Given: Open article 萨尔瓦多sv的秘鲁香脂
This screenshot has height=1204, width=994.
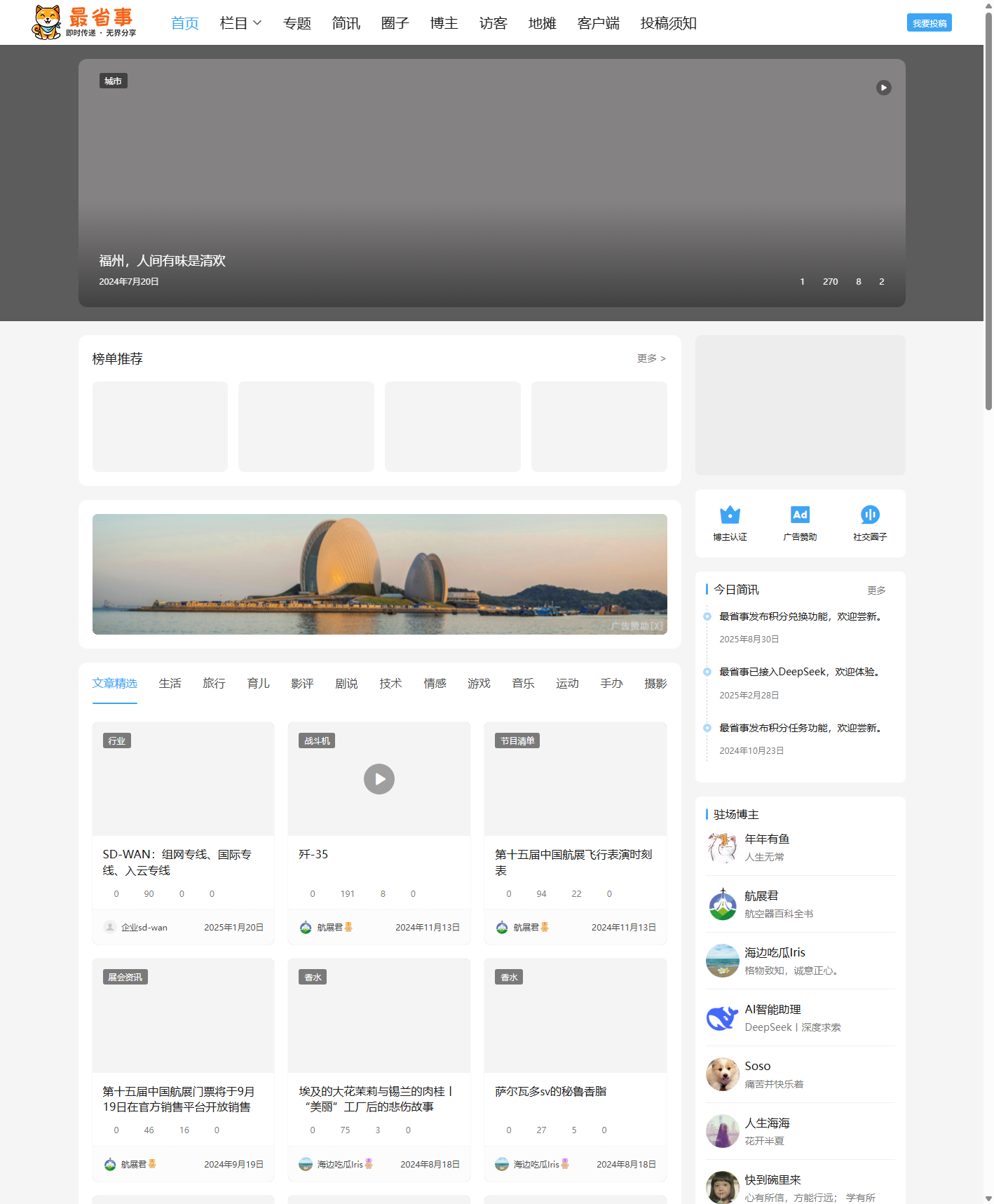Looking at the screenshot, I should click(x=550, y=1091).
